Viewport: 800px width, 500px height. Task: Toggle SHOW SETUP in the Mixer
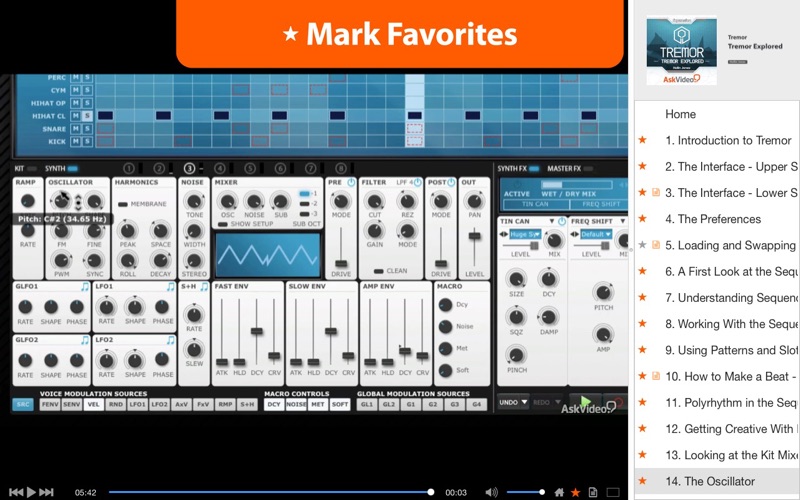(x=222, y=224)
